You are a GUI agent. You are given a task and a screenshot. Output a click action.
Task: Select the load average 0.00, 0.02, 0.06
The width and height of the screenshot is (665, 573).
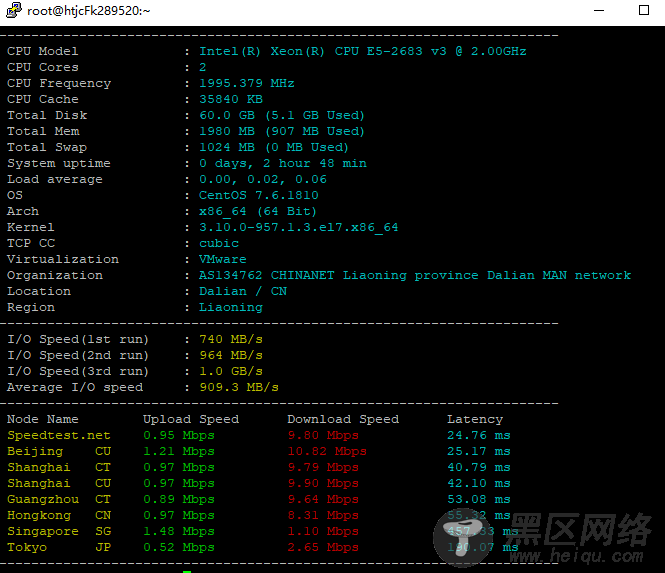[x=263, y=179]
